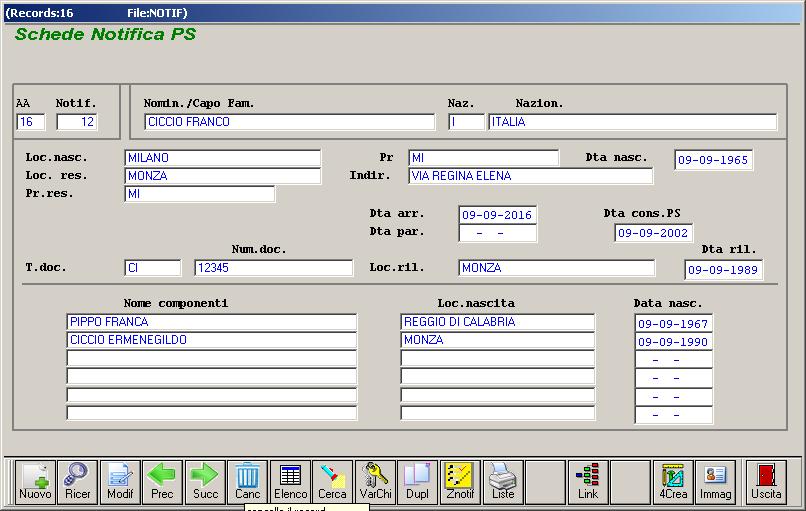
Task: Click the Cerca flashlight find icon
Action: 333,481
